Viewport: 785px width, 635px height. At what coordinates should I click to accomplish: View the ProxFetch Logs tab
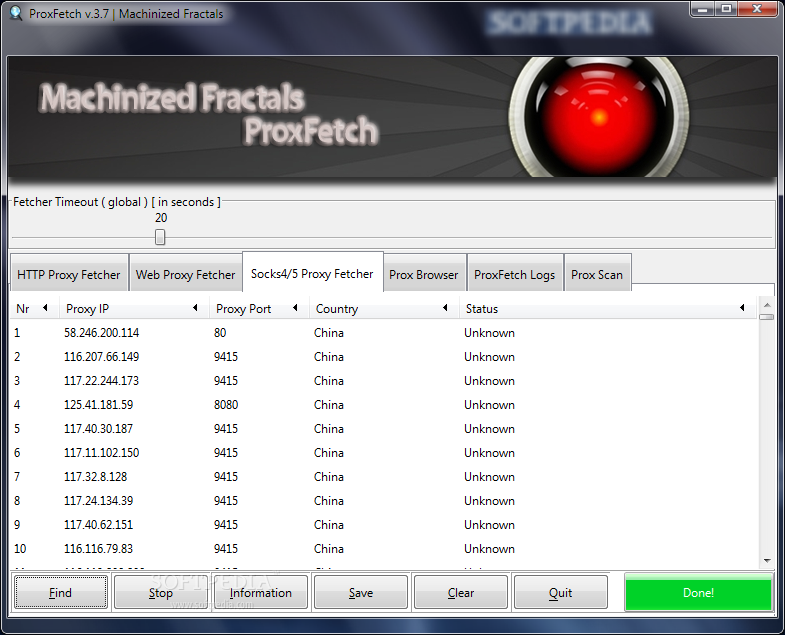[x=514, y=274]
